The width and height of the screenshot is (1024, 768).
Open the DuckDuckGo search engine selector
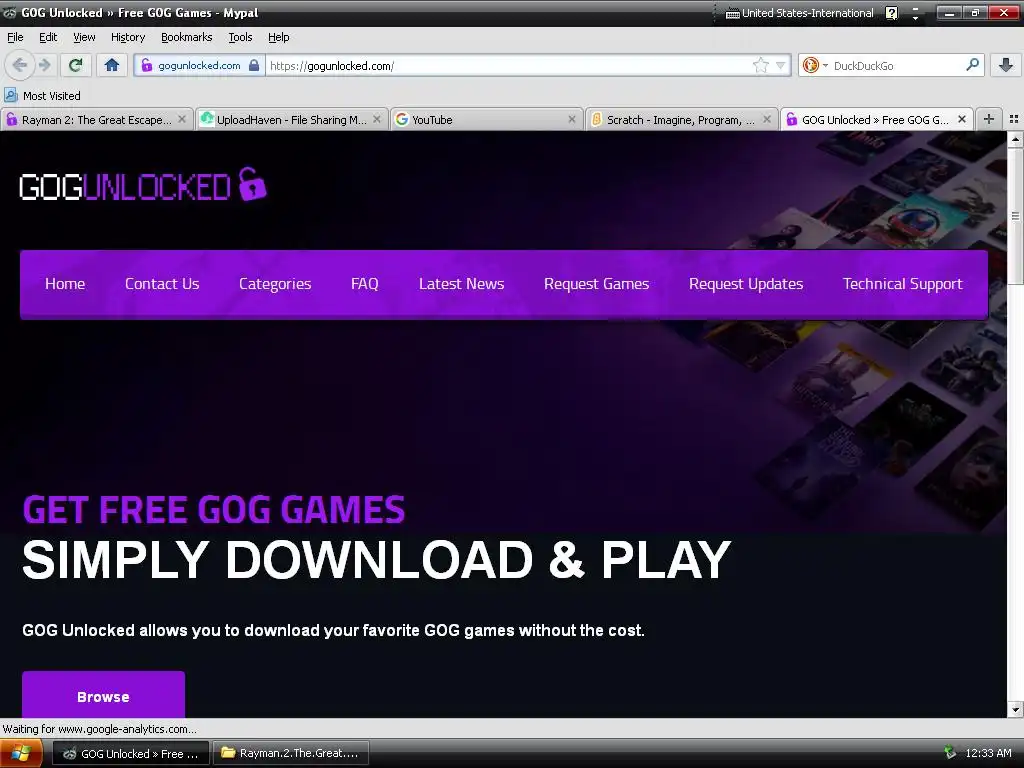pos(815,65)
